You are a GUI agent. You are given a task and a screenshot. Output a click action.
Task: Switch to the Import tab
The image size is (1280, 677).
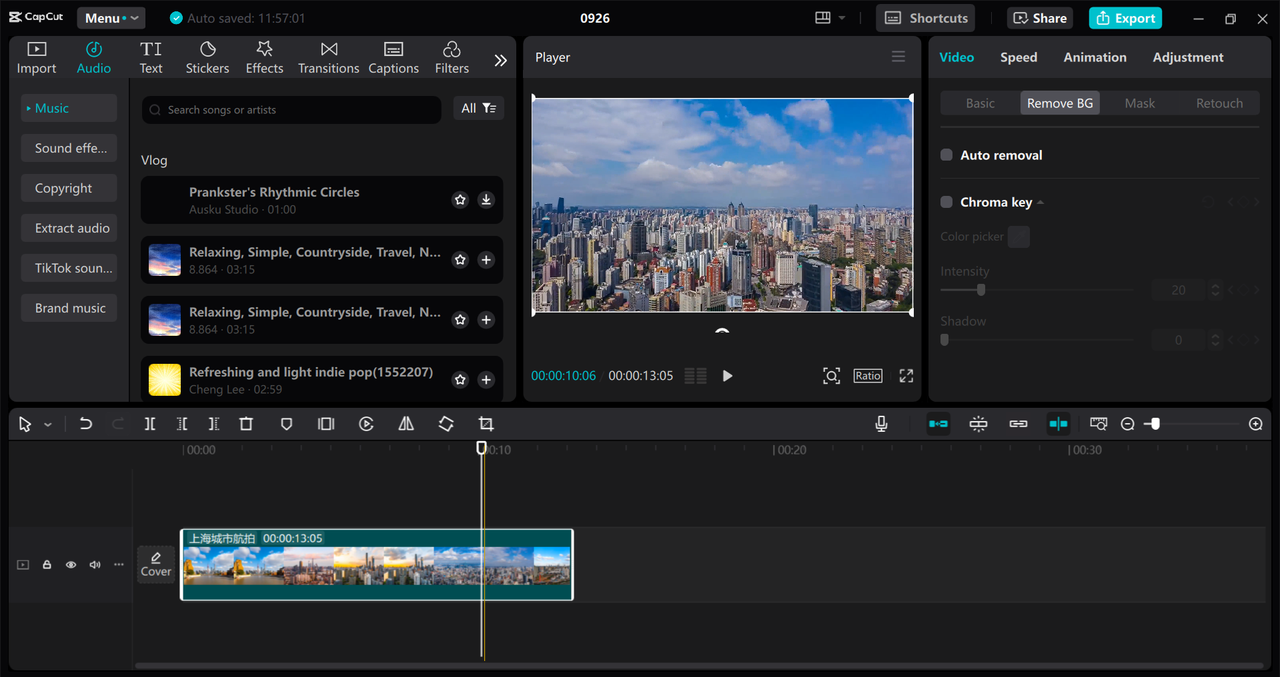(x=36, y=58)
